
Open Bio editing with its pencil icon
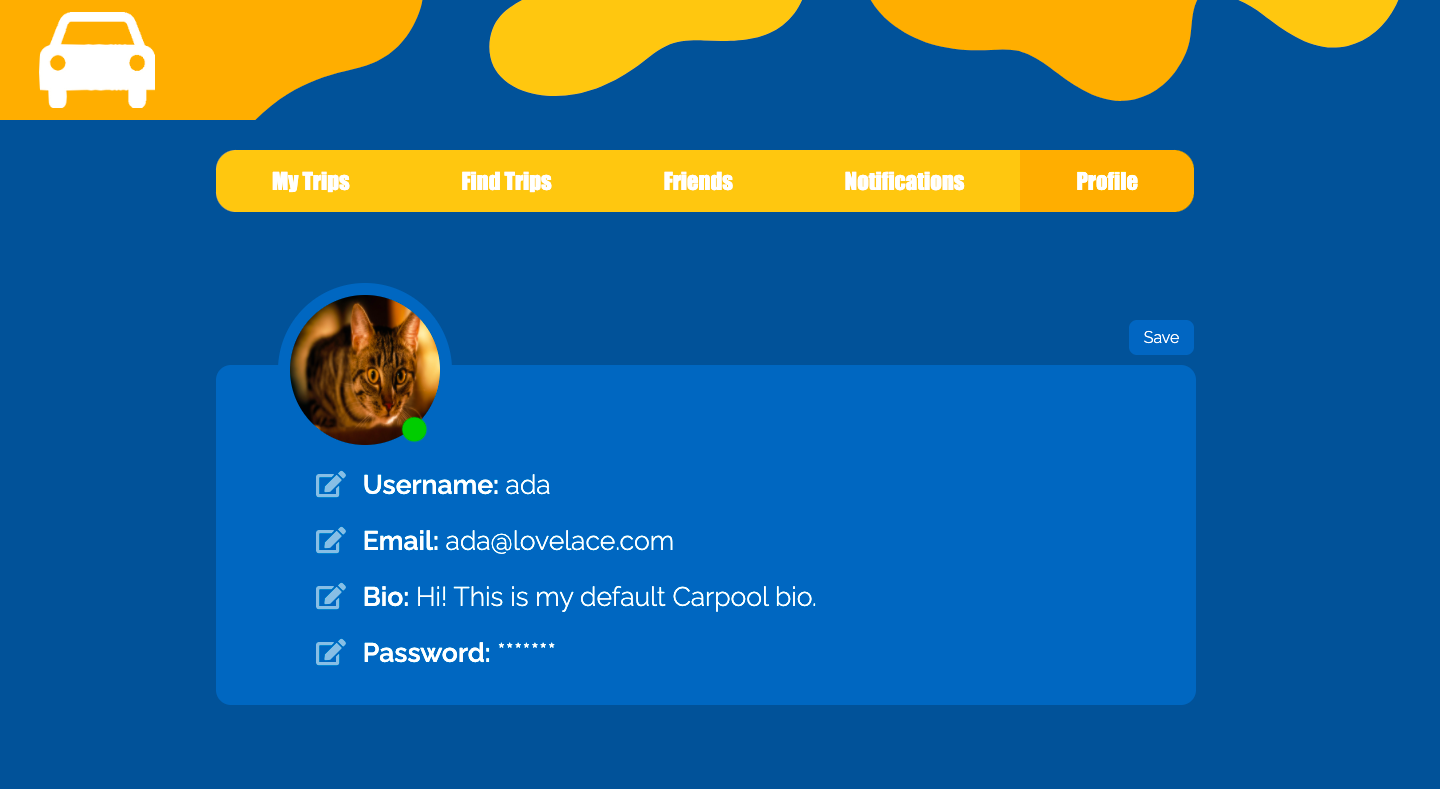coord(331,597)
